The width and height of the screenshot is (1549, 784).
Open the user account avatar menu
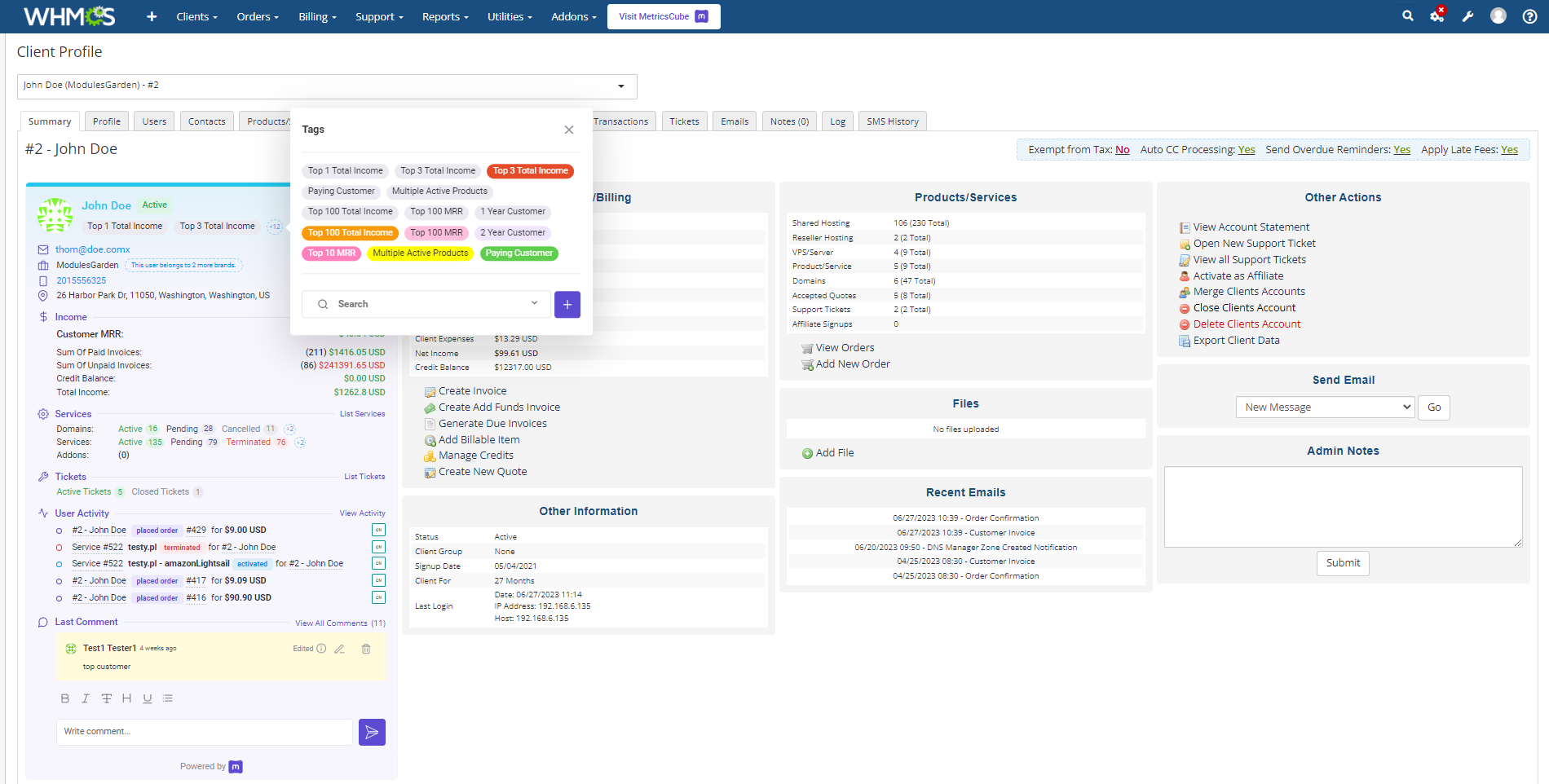click(x=1498, y=15)
